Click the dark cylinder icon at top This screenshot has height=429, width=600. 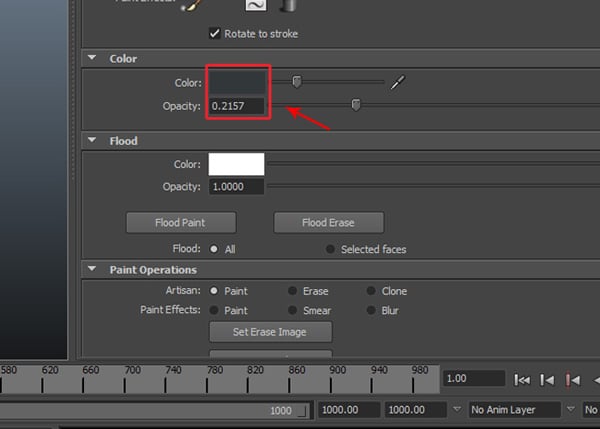287,6
